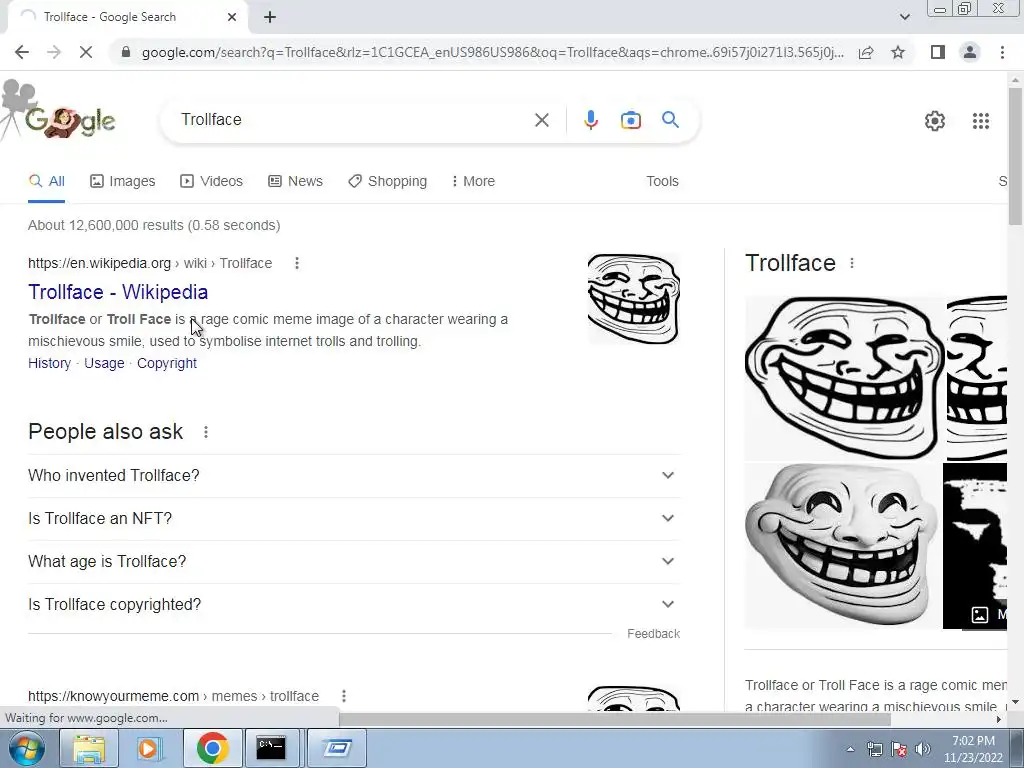This screenshot has width=1024, height=768.
Task: Expand Who invented Trollface question
Action: pyautogui.click(x=354, y=475)
